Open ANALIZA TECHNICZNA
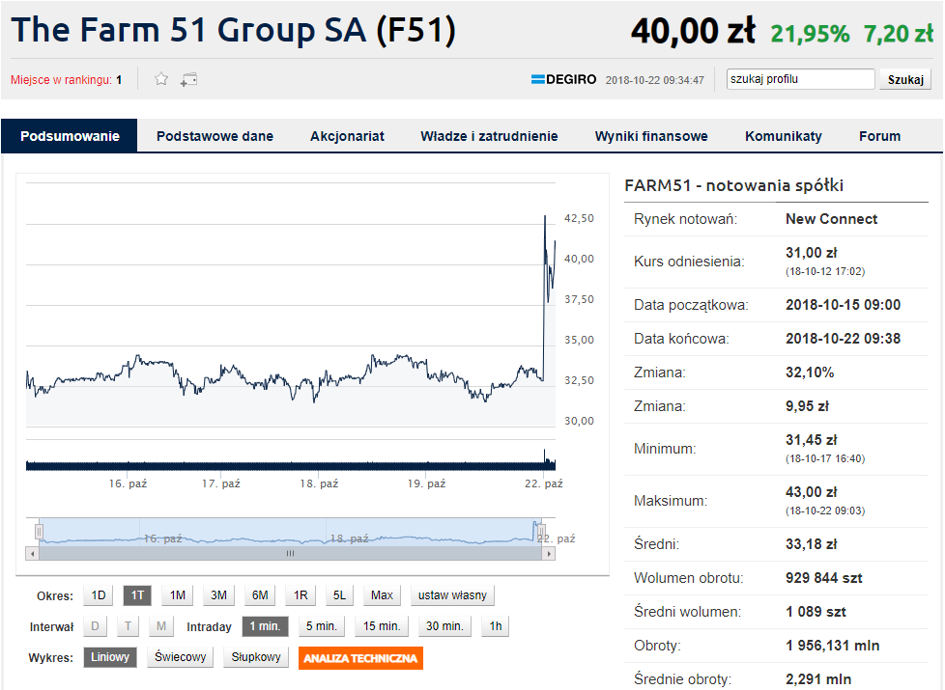This screenshot has height=690, width=945. 360,658
